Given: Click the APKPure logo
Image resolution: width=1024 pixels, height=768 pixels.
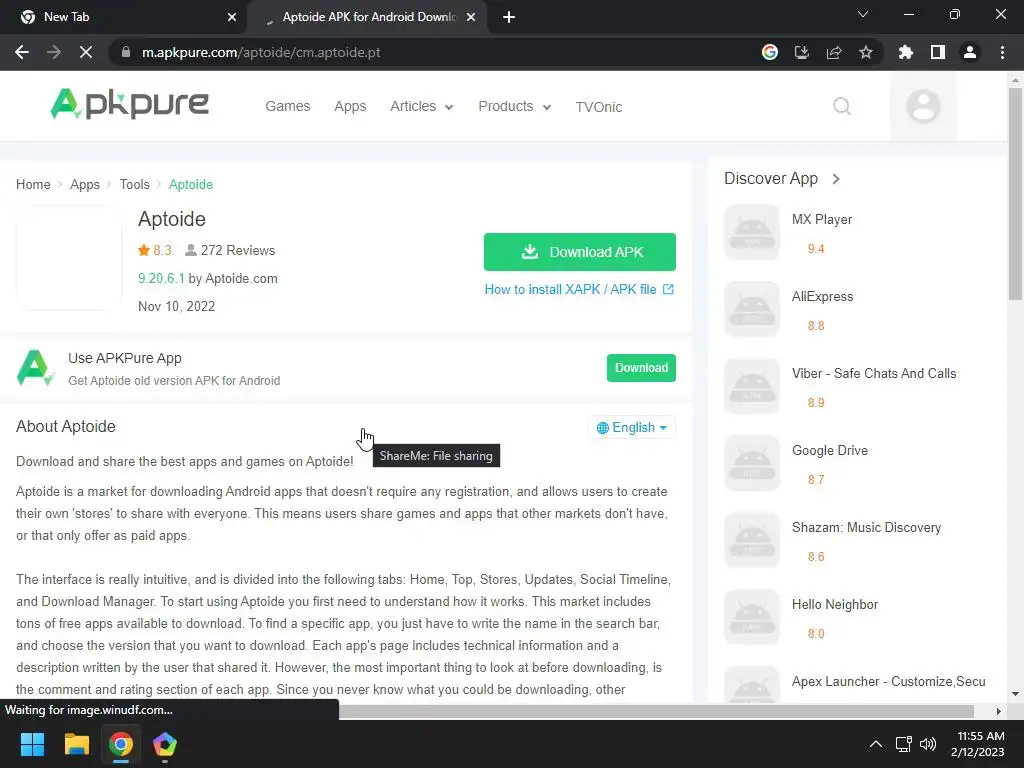Looking at the screenshot, I should click(x=129, y=104).
